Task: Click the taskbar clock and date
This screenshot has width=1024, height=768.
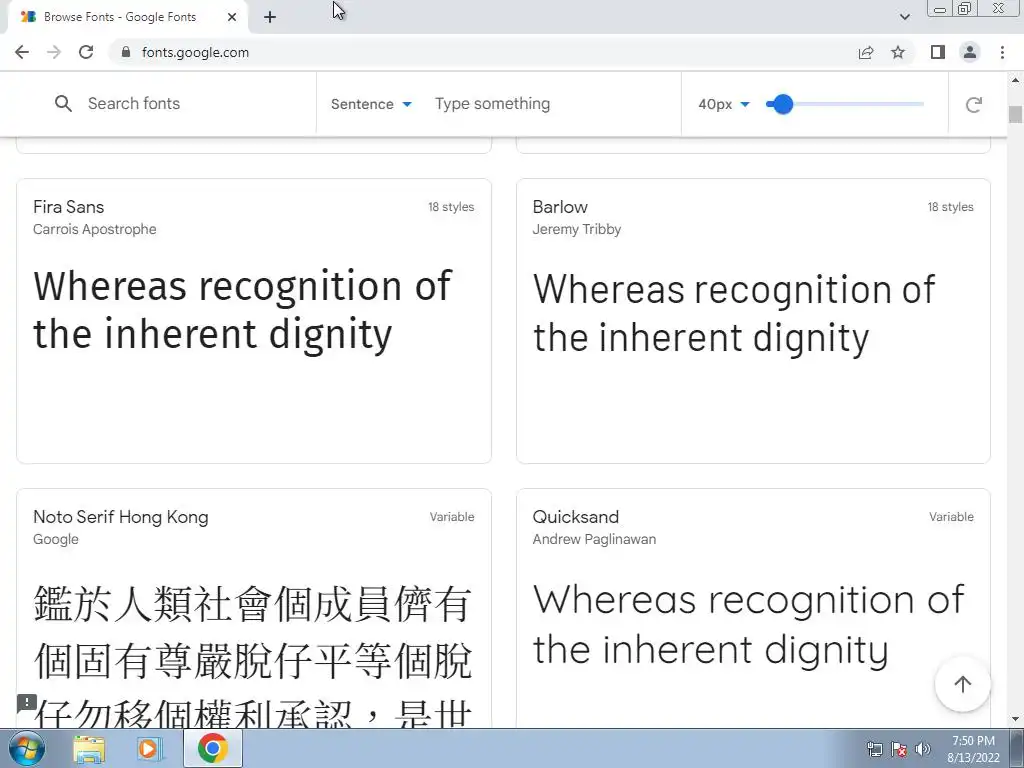Action: [x=973, y=749]
